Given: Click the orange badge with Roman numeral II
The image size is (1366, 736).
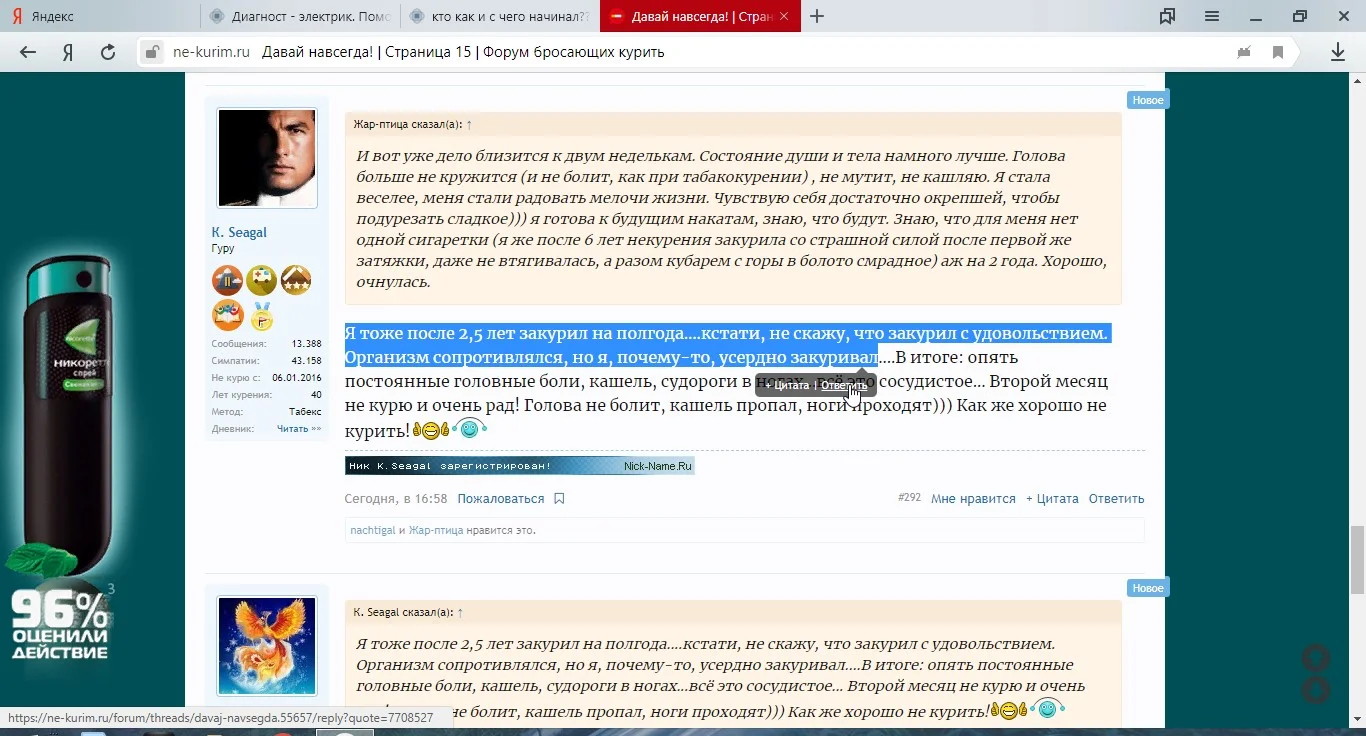Looking at the screenshot, I should point(228,280).
